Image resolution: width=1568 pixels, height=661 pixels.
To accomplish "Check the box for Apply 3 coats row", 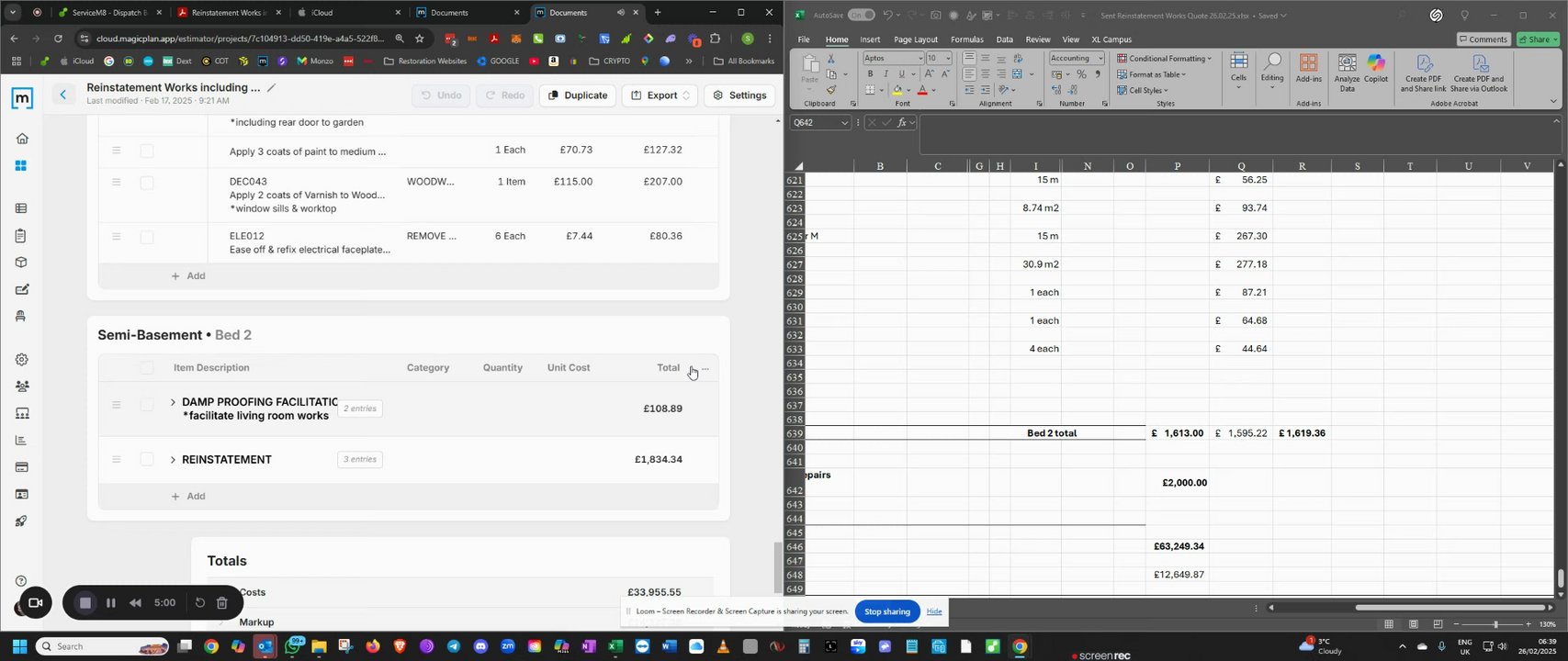I will pos(147,151).
